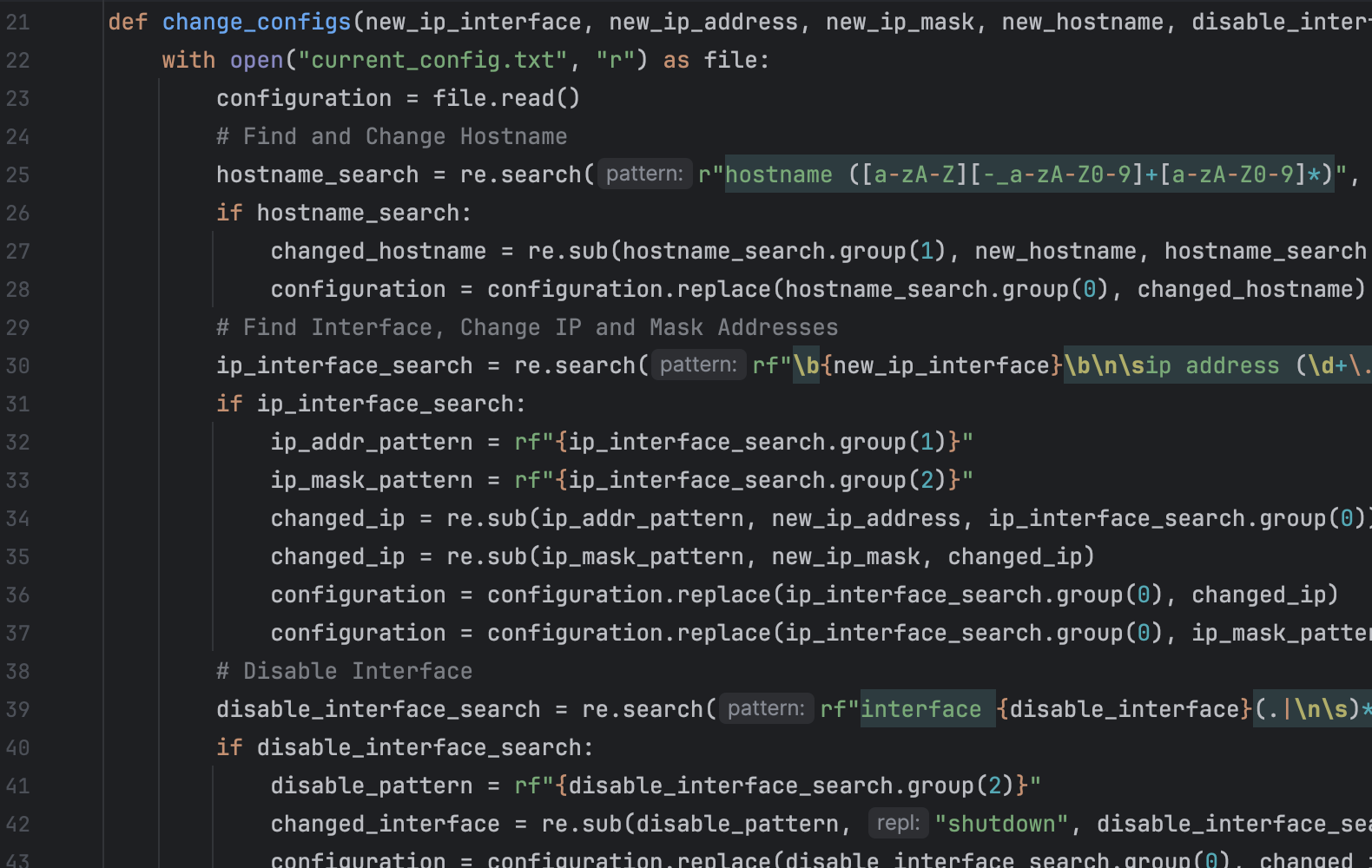Click the "# Find Interface, Change IP and Mask Addresses" comment

[x=527, y=327]
